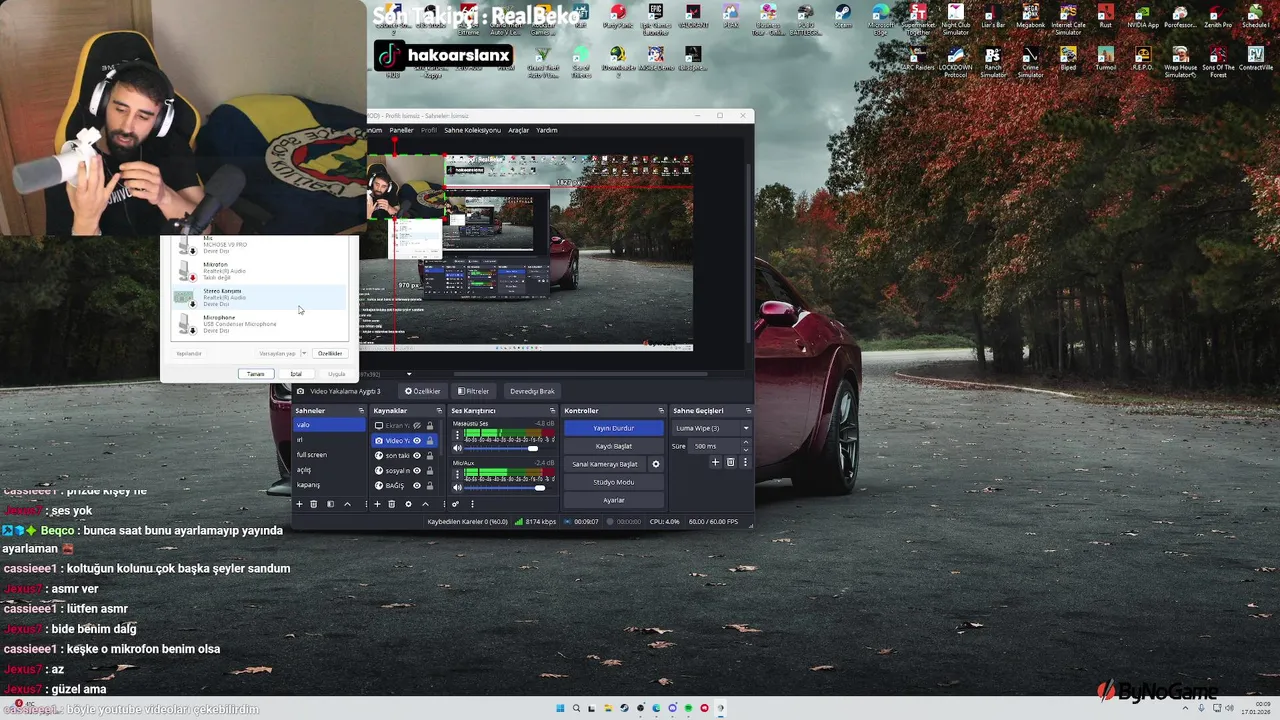Add a transition with plus icon in Sahne Geçişleri

715,462
